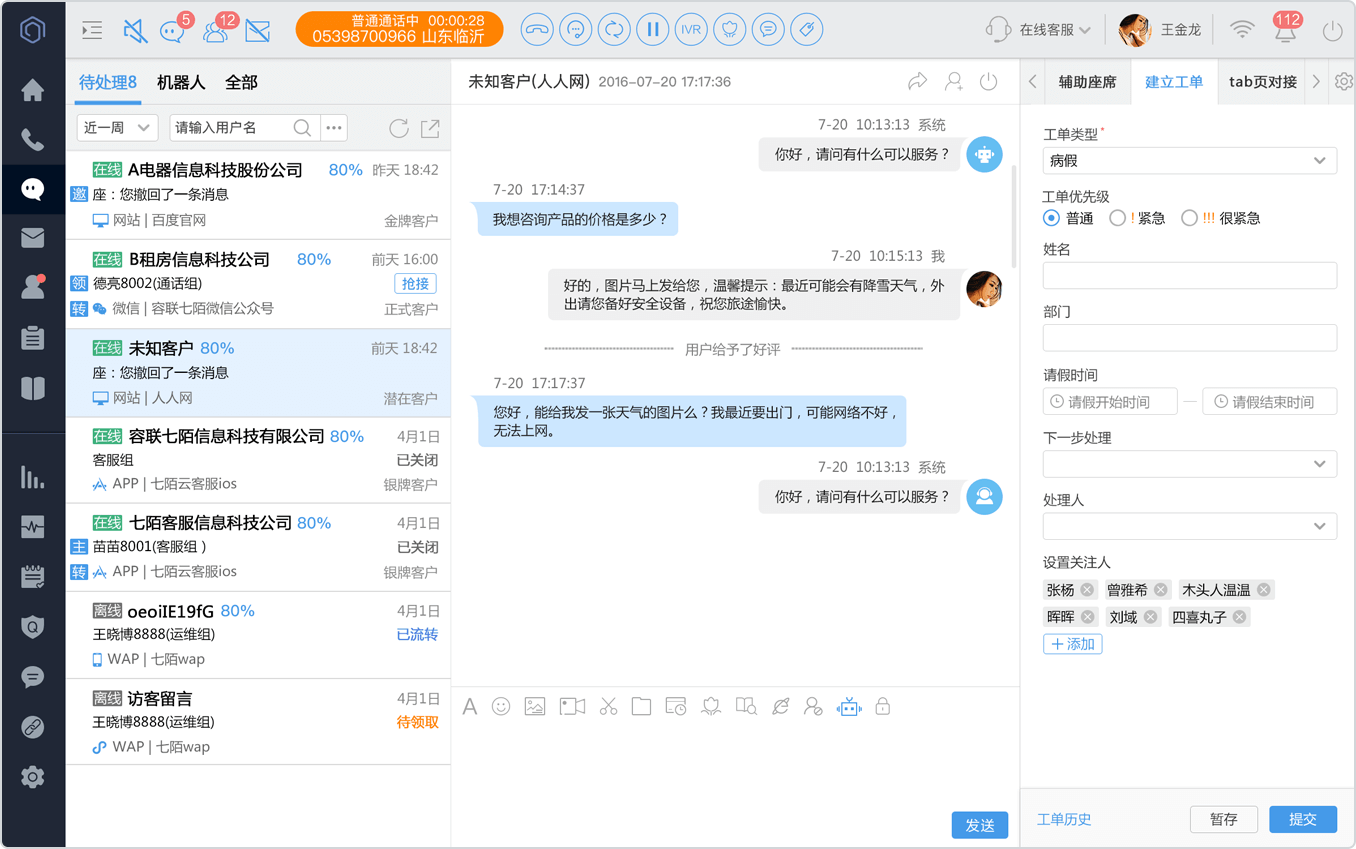Pause the call with hold icon
Screen dimensions: 1356x849
coord(653,30)
